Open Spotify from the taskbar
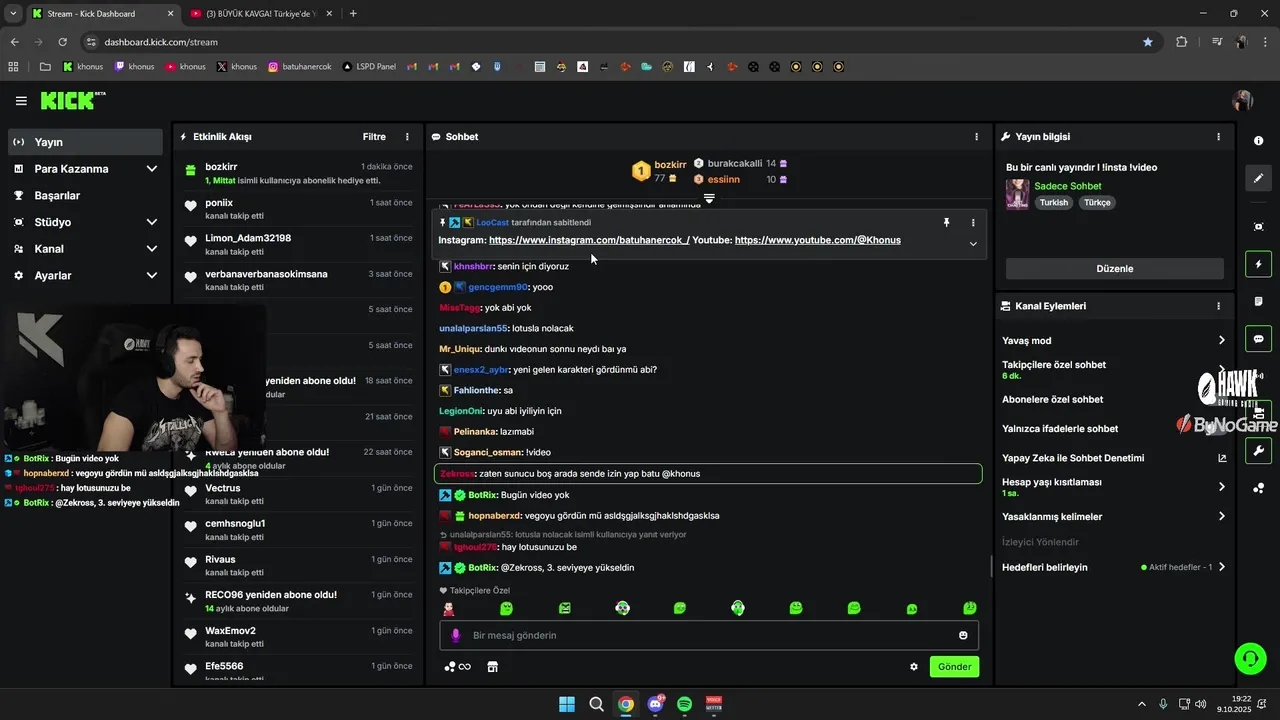Viewport: 1280px width, 720px height. 685,704
